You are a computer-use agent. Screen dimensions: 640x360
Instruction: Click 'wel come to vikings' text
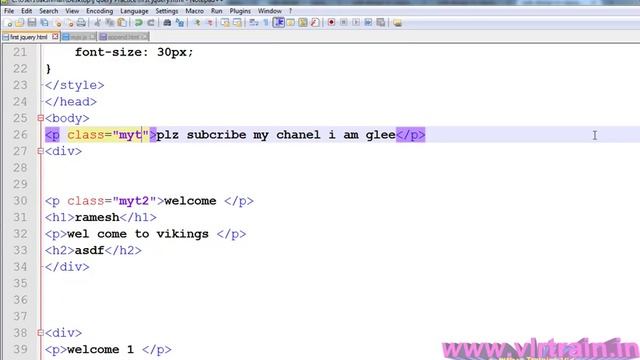point(138,234)
